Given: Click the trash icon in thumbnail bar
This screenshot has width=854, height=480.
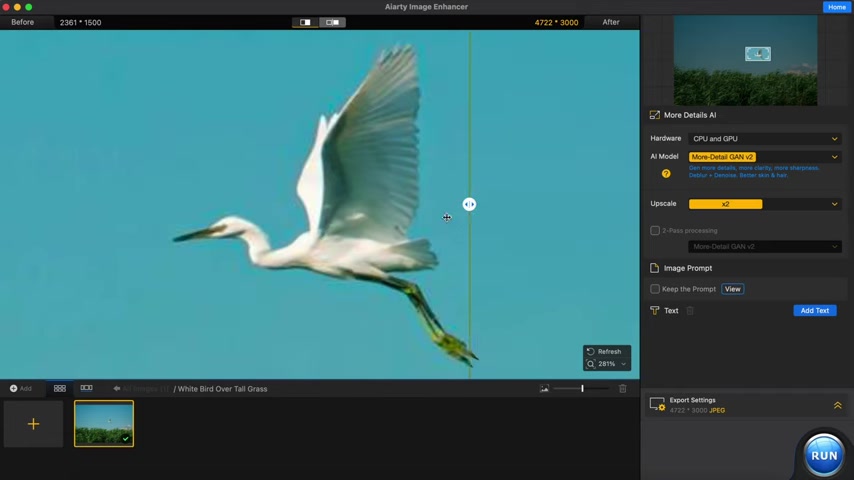Looking at the screenshot, I should (x=623, y=388).
